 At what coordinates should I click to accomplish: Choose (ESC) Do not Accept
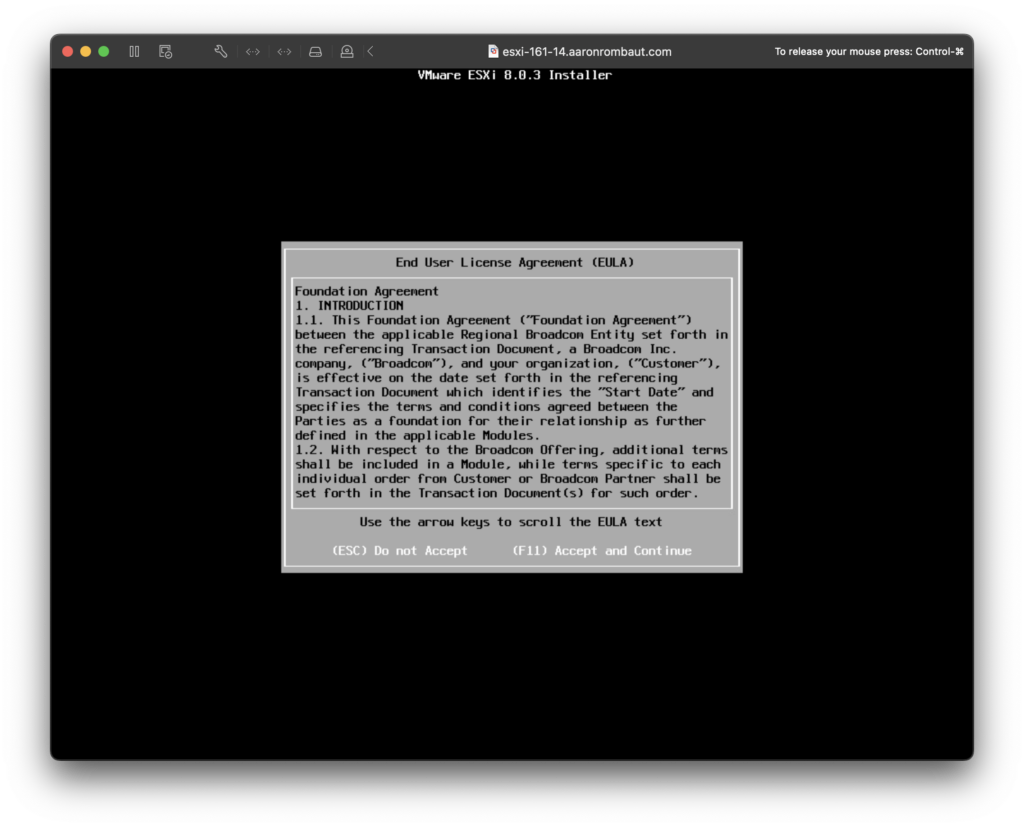tap(399, 551)
